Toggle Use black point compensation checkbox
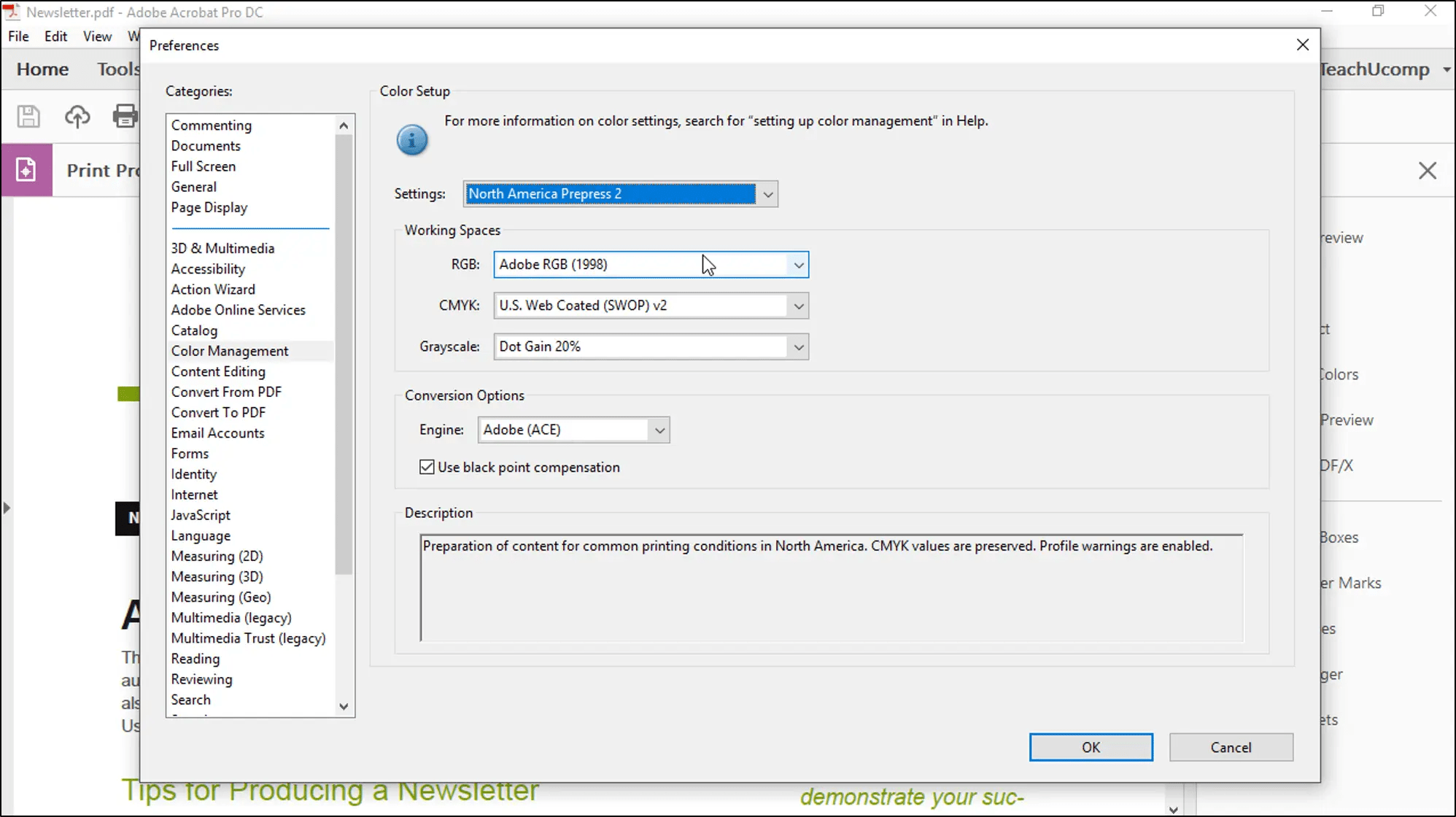Screen dimensions: 1456x817 [427, 468]
